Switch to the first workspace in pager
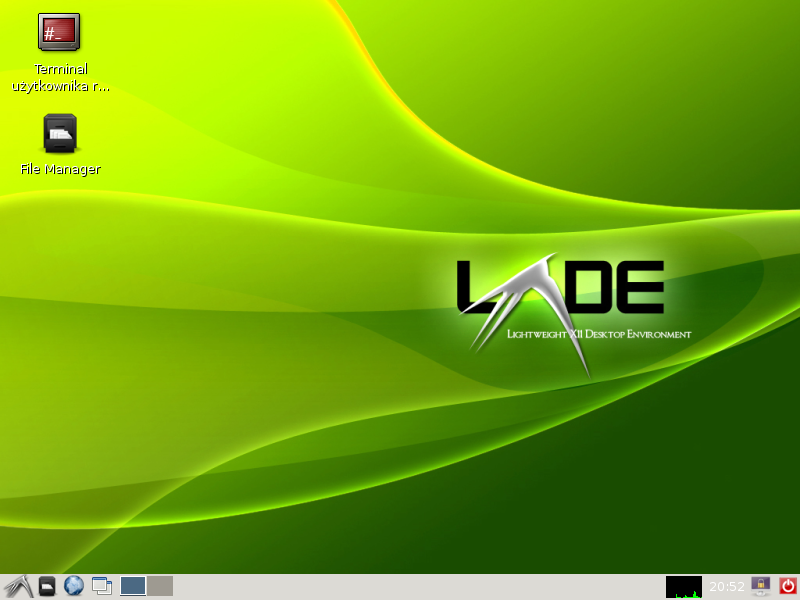The image size is (800, 600). [133, 586]
